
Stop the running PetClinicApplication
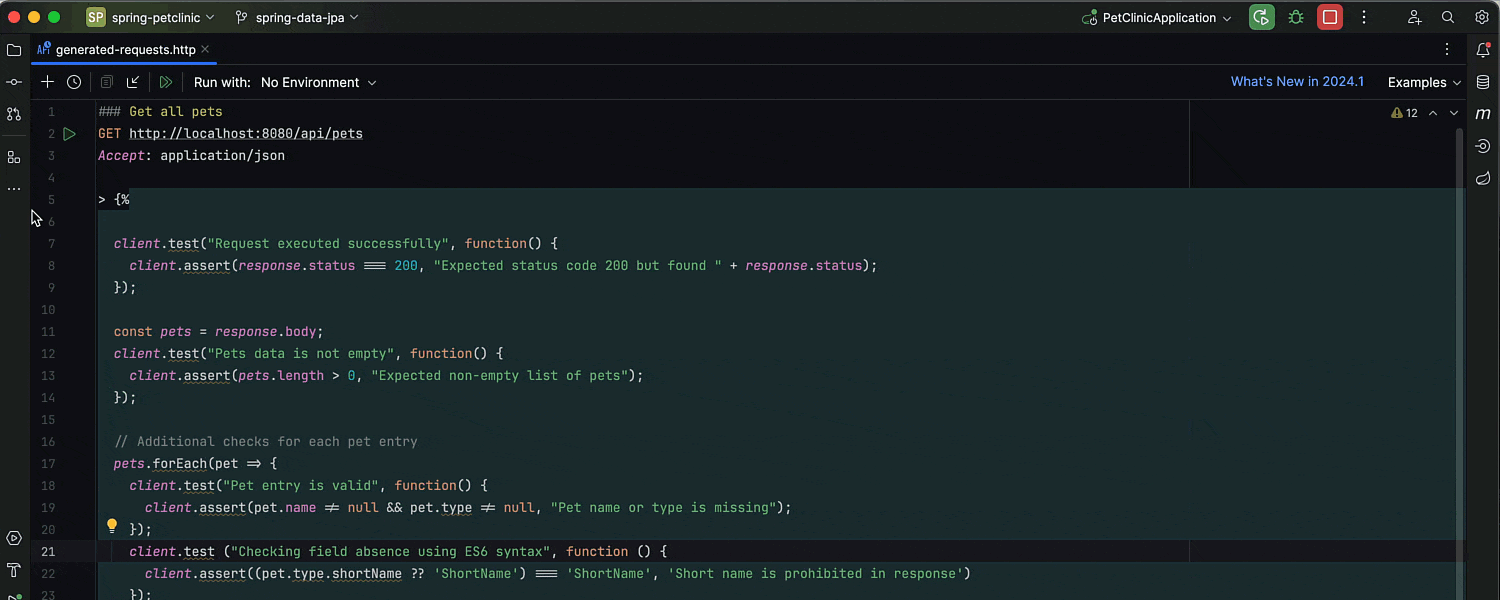pos(1329,17)
